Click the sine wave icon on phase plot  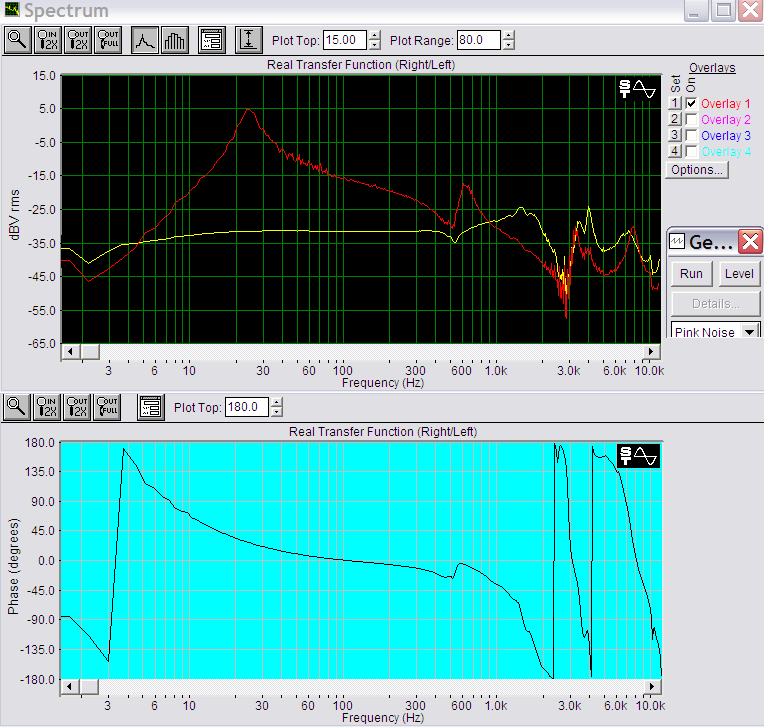click(646, 456)
